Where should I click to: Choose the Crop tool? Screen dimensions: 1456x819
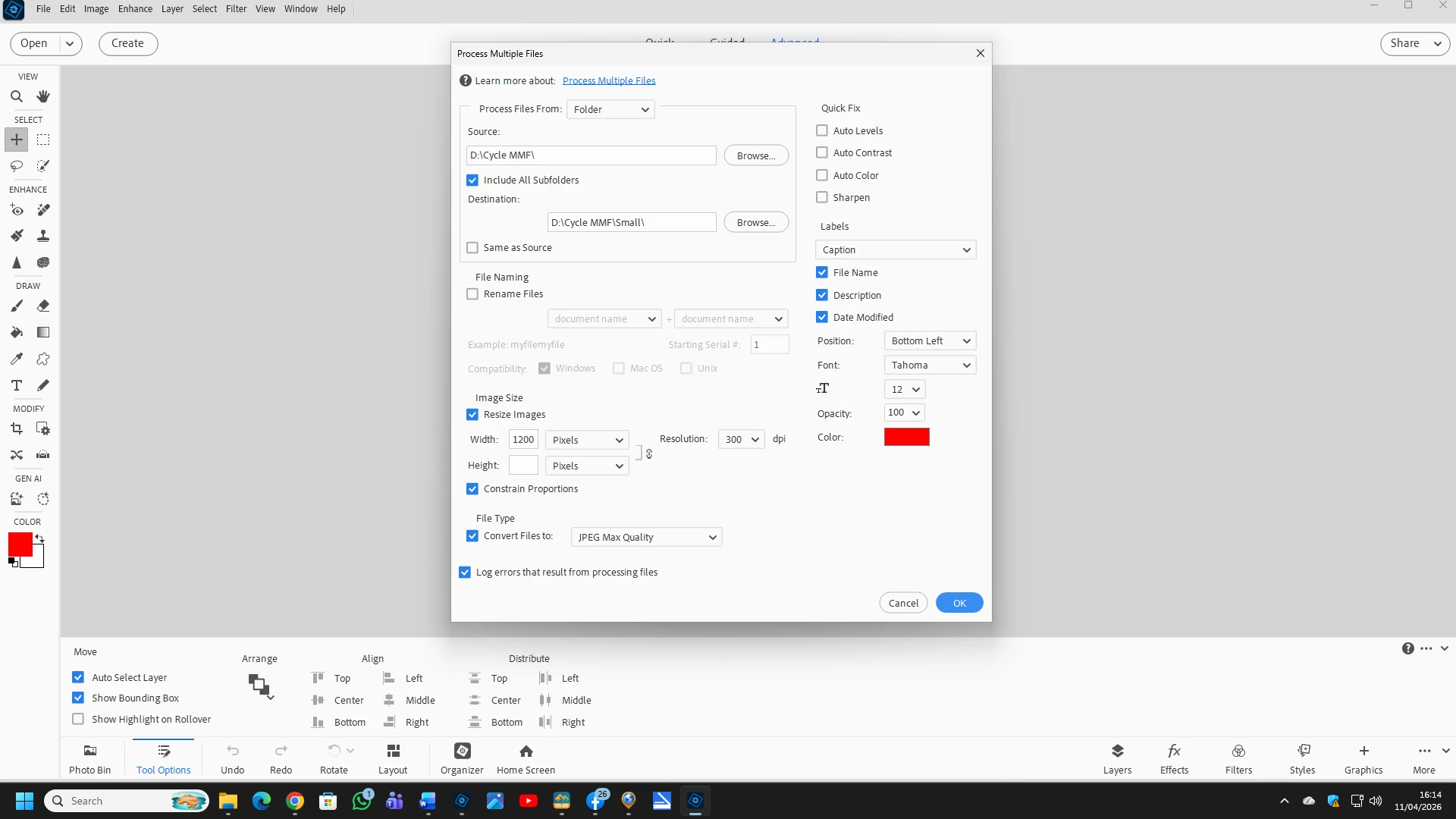click(x=17, y=429)
